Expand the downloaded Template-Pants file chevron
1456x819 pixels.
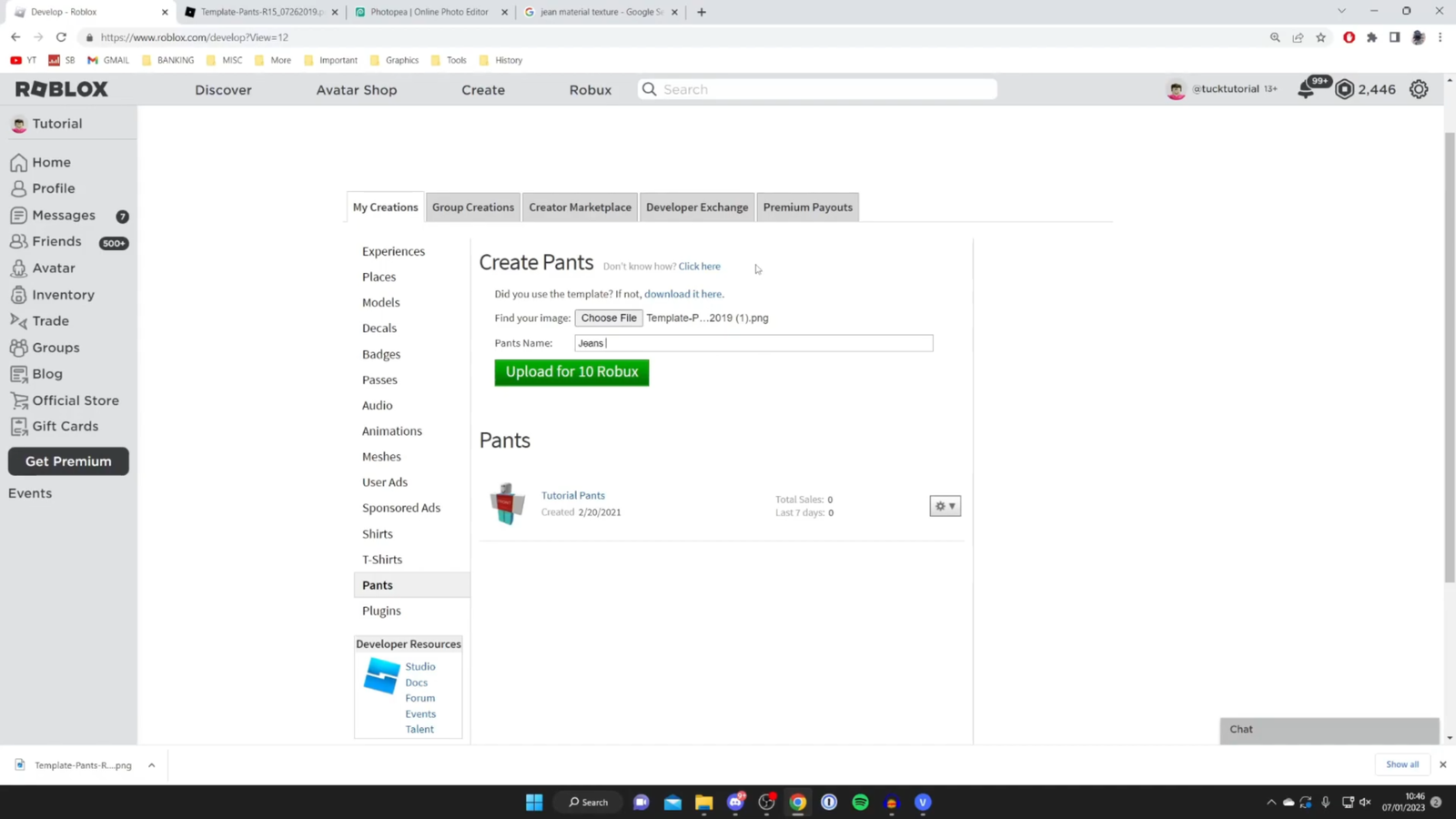(x=151, y=765)
